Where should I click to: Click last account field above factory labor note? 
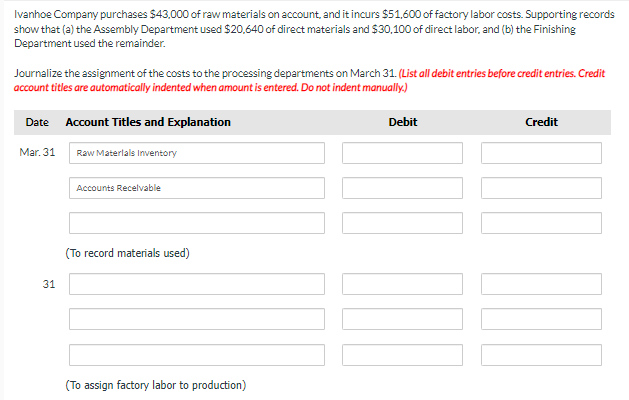[197, 354]
